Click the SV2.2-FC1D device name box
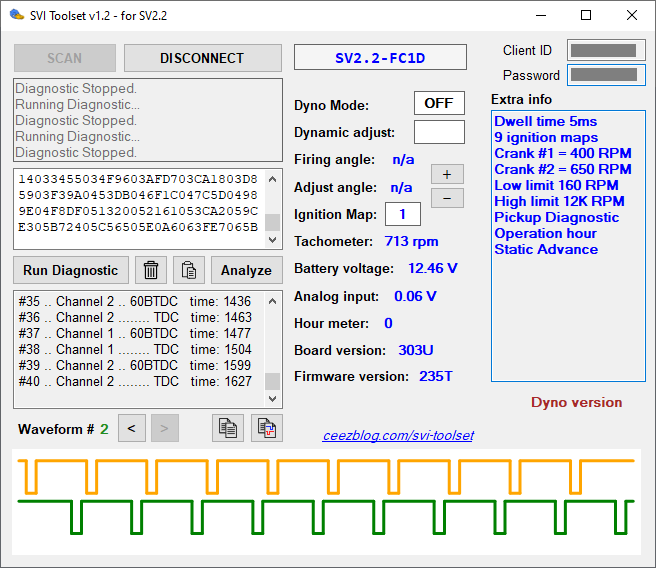Image resolution: width=656 pixels, height=568 pixels. click(x=380, y=57)
